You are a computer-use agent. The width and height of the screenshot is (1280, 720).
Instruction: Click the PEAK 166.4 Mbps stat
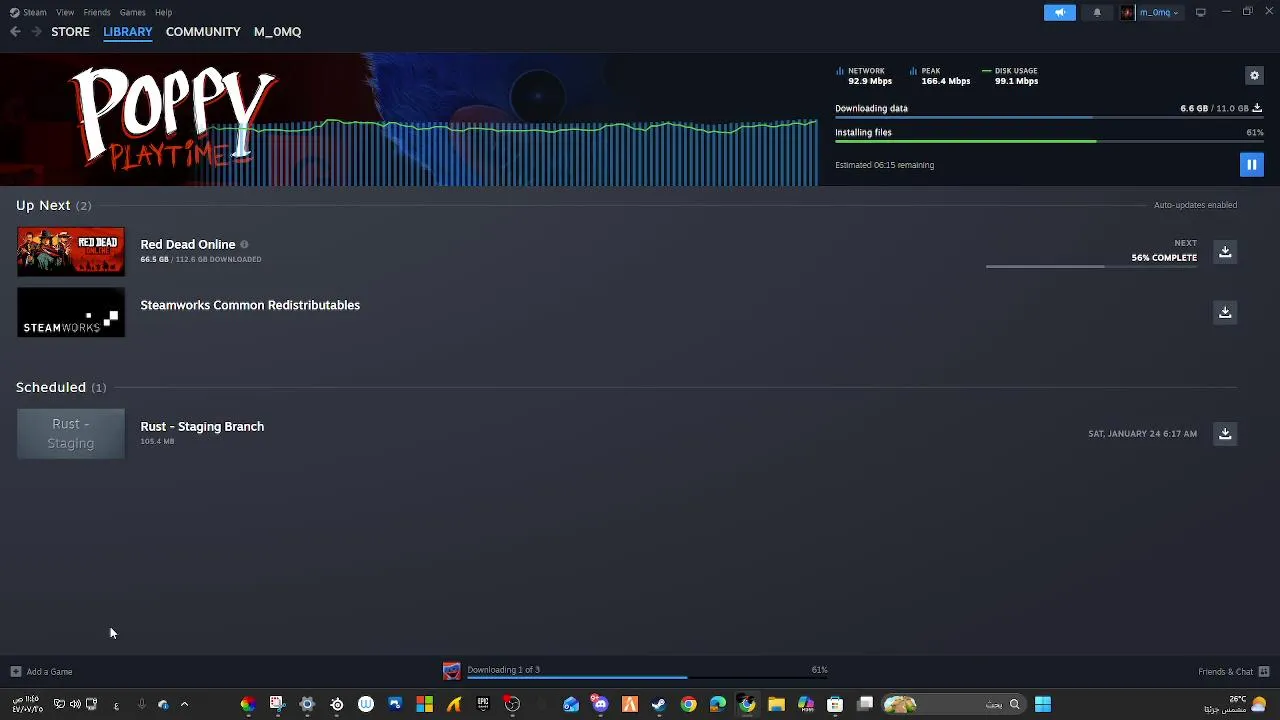[940, 76]
